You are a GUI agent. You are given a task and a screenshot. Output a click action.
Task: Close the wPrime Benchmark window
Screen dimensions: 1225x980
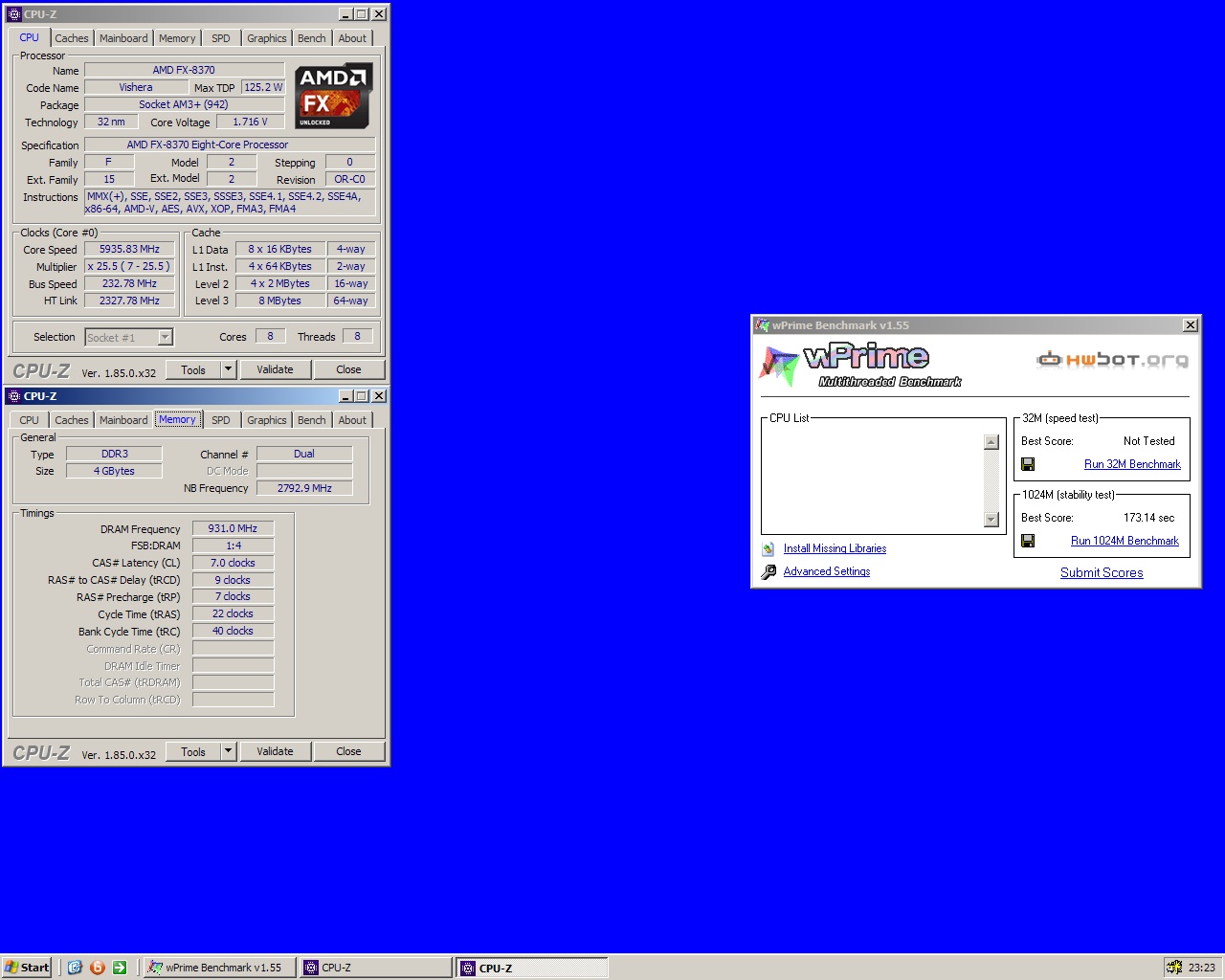pos(1190,325)
